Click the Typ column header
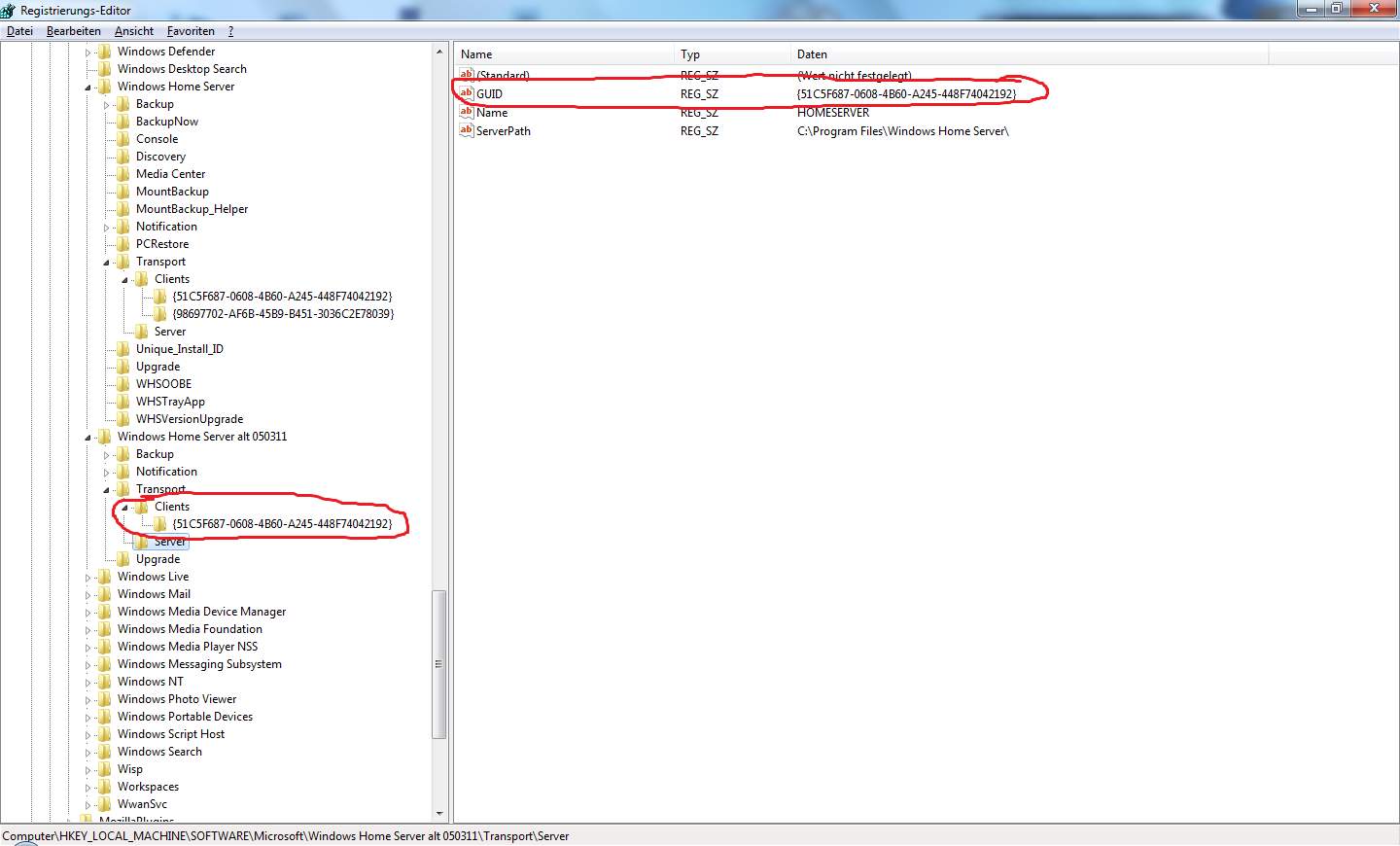1400x846 pixels. (x=732, y=54)
